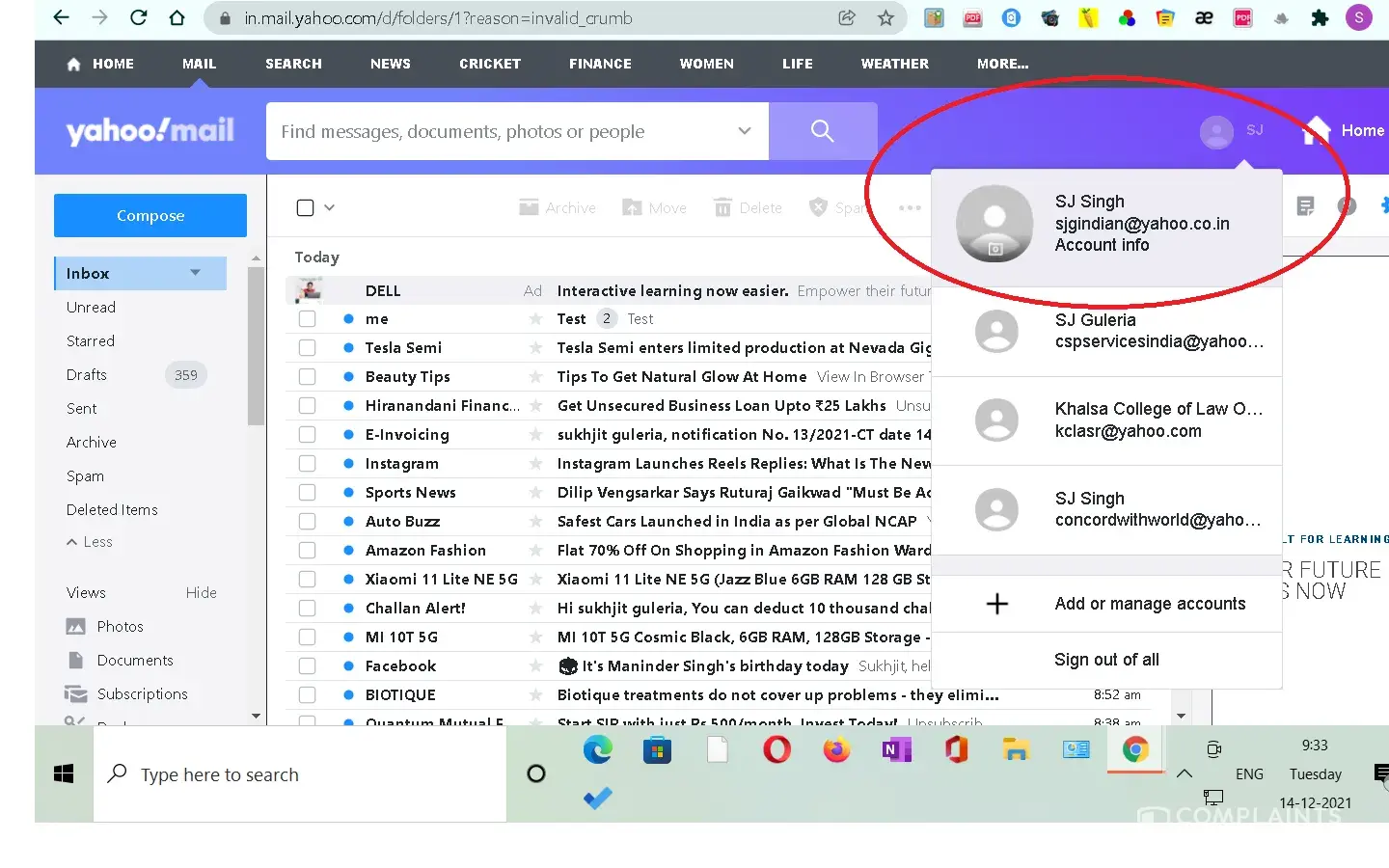This screenshot has width=1389, height=868.
Task: Click the Delete trash icon
Action: (722, 207)
